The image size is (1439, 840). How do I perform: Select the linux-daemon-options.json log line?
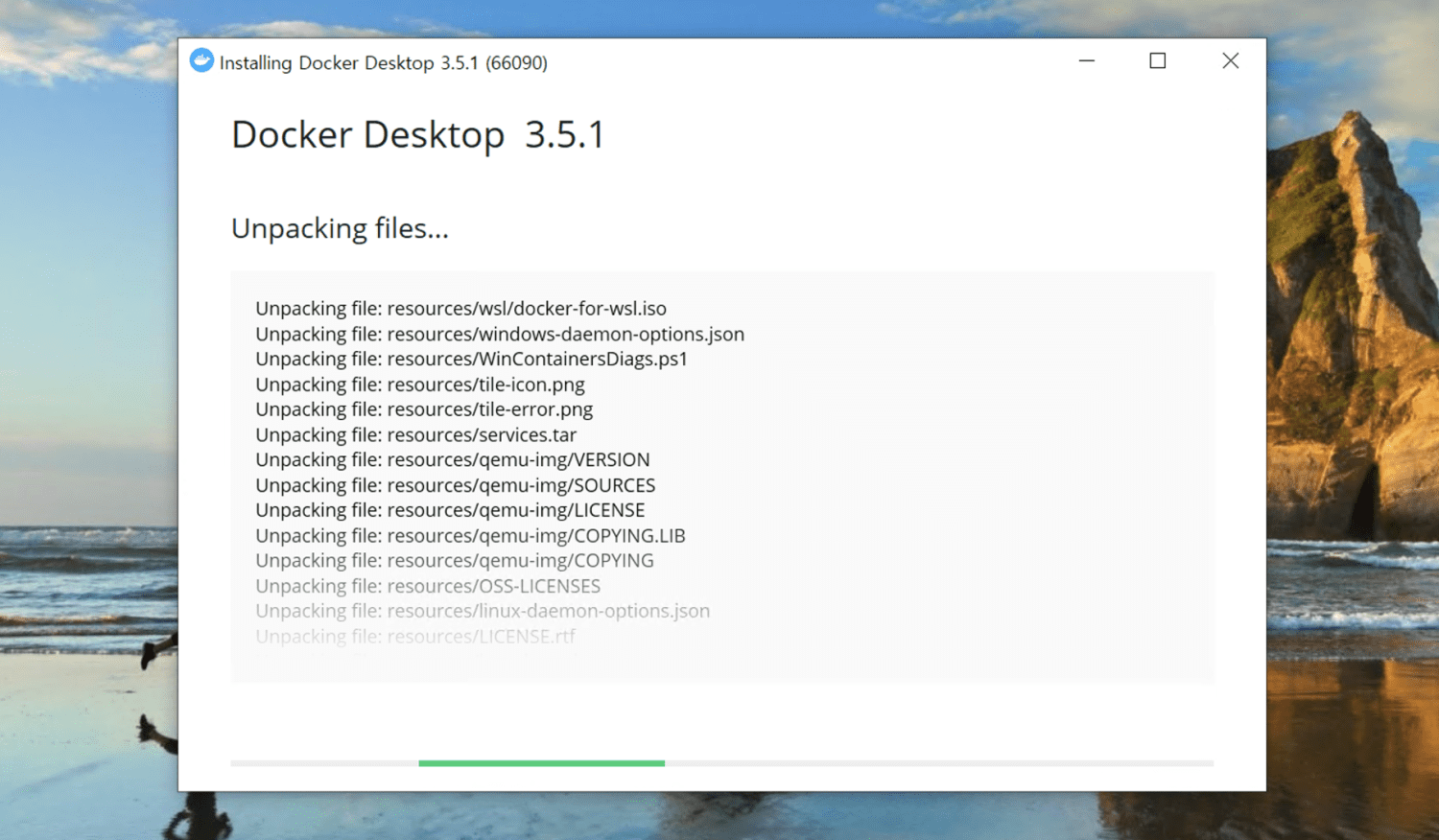tap(483, 611)
